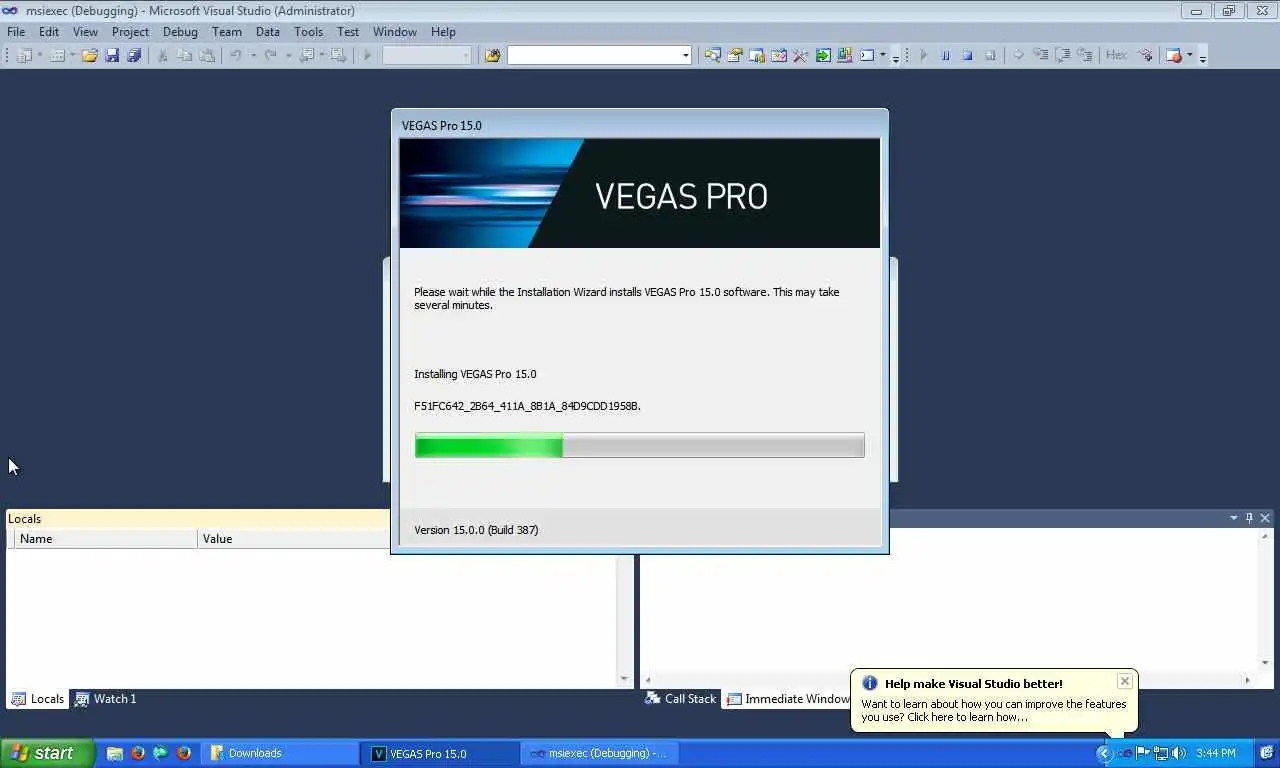The image size is (1280, 768).
Task: Click the Save All icon
Action: point(134,55)
